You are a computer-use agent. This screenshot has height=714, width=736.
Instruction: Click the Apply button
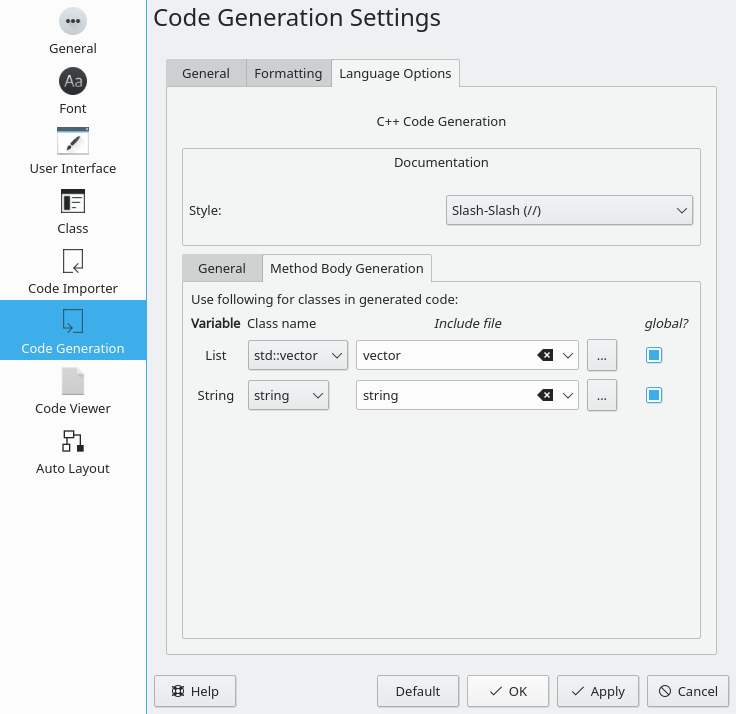click(x=598, y=691)
